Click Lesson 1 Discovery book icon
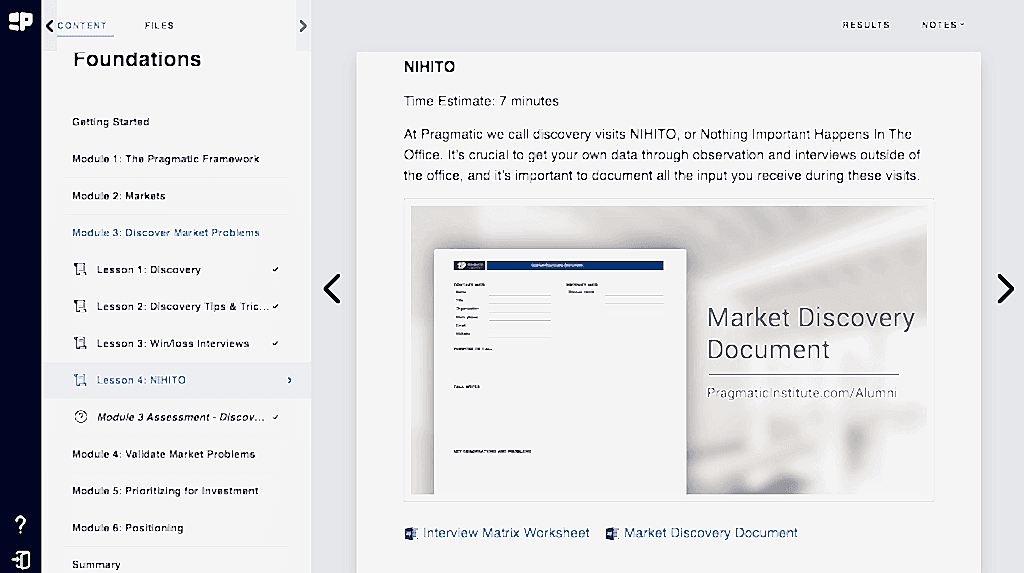The height and width of the screenshot is (573, 1024). (80, 269)
